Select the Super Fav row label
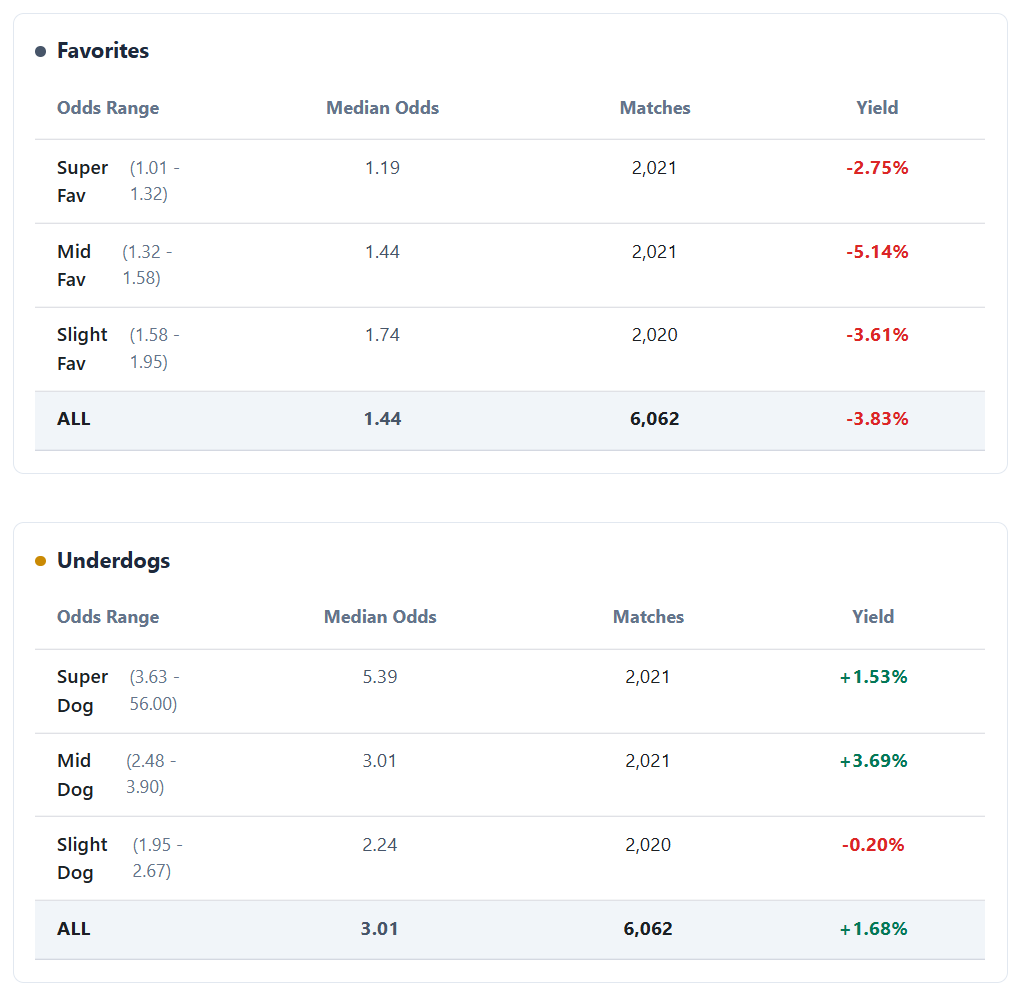Image resolution: width=1015 pixels, height=997 pixels. click(82, 181)
